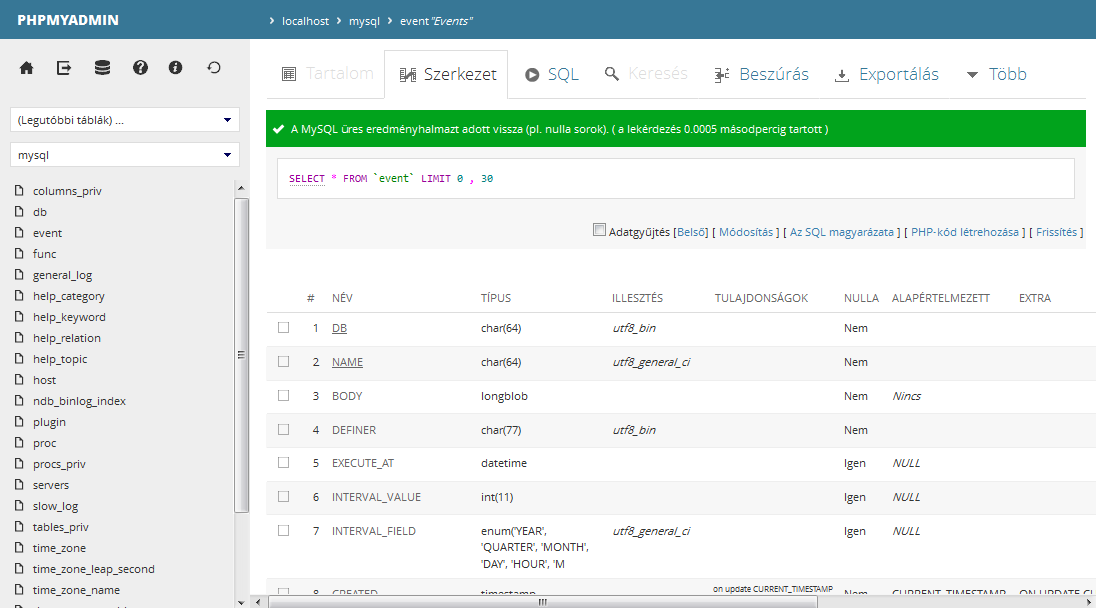Click the horizontal scrollbar thumb
The image size is (1096, 608).
click(542, 602)
